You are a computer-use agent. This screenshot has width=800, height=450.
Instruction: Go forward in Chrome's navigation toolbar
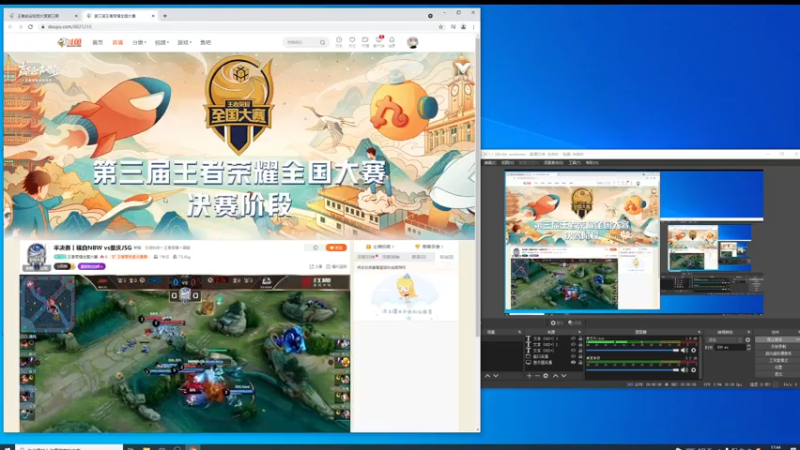point(20,27)
